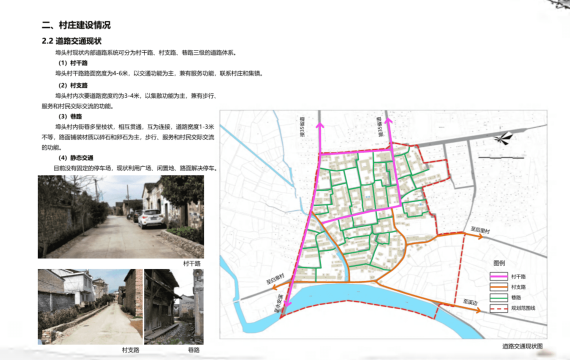Screen dimensions: 570x360
Task: Click the (4) 静态交通 section title
Action: pos(76,158)
